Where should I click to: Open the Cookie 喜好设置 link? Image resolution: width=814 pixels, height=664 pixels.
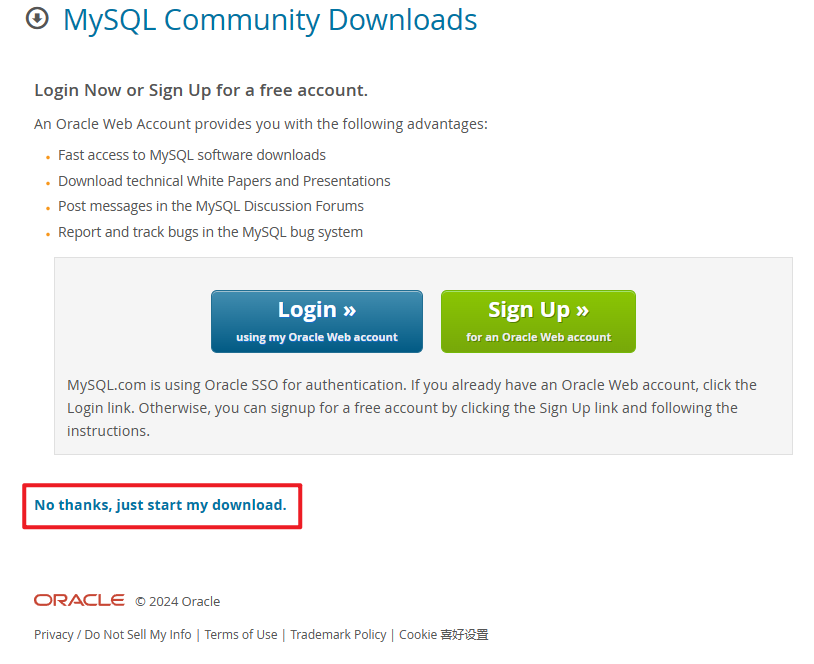point(443,634)
